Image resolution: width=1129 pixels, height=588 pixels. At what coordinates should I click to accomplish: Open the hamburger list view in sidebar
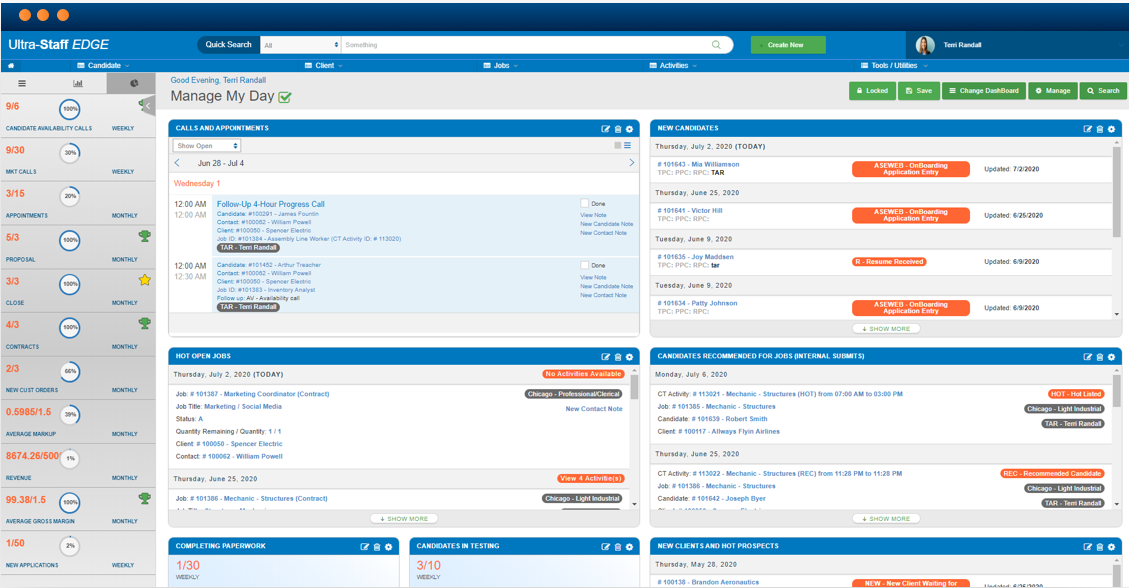[x=22, y=83]
